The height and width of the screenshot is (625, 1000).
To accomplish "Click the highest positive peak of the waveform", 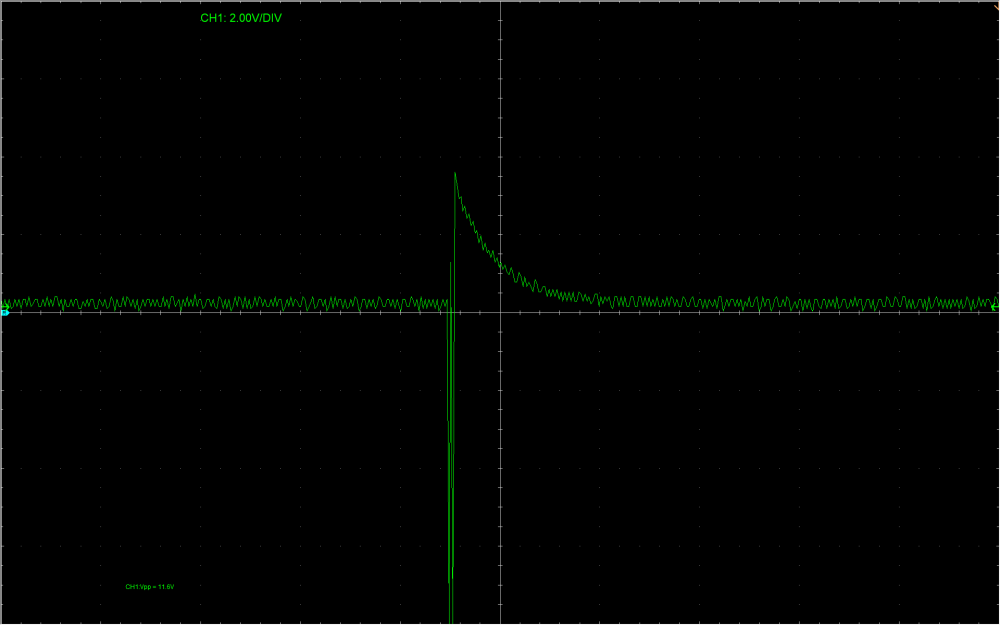I will (455, 174).
